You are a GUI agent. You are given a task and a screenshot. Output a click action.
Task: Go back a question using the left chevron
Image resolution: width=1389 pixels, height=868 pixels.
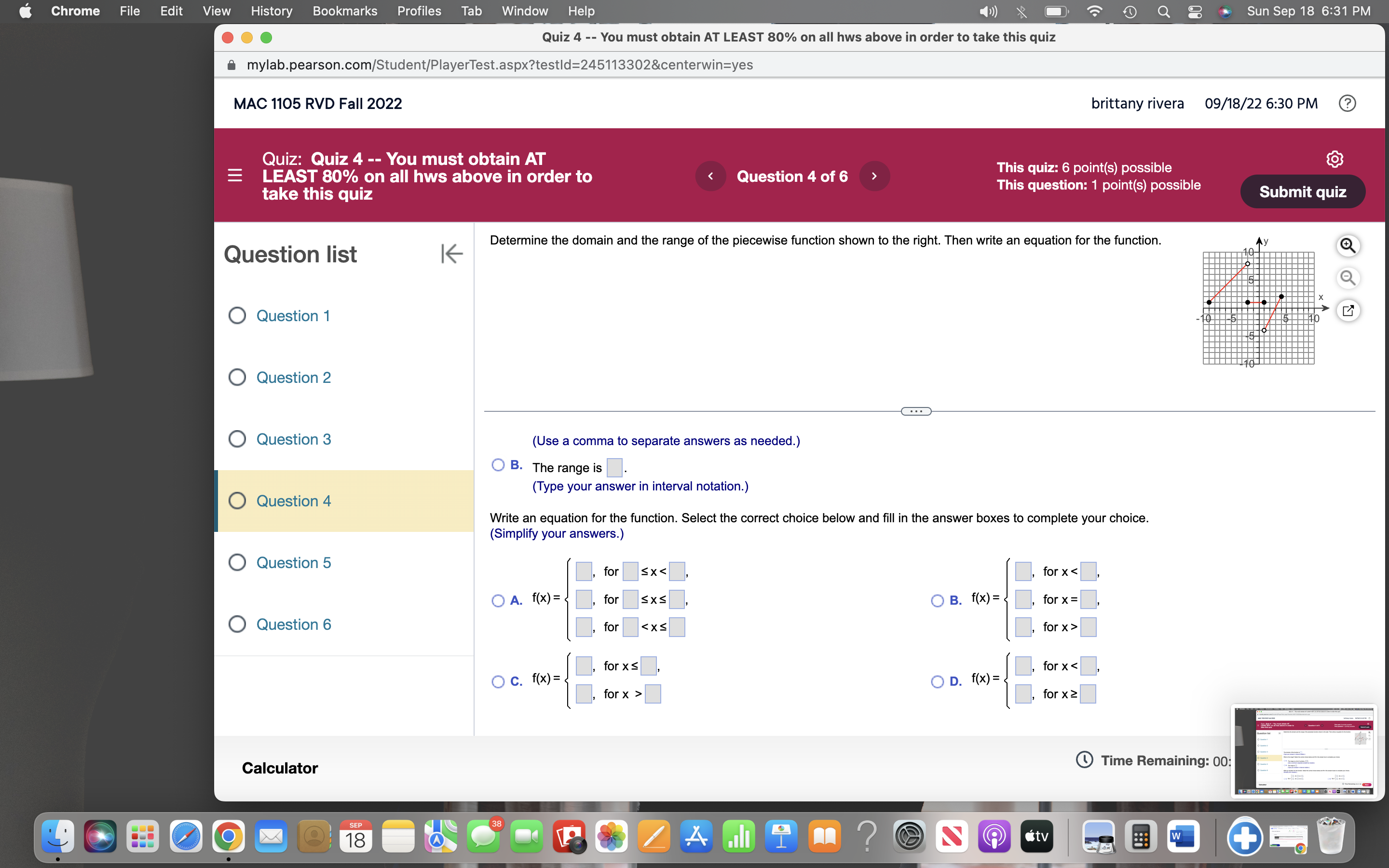pos(711,176)
